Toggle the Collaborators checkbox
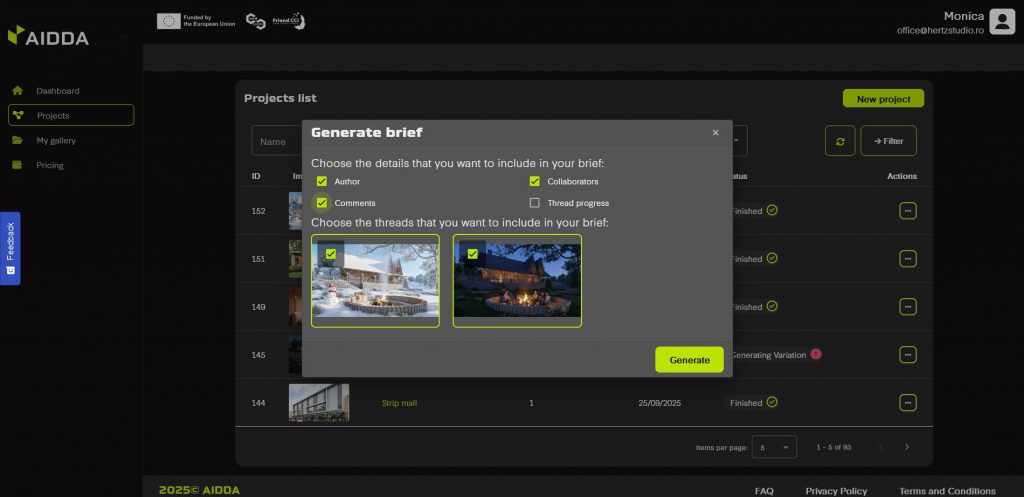This screenshot has height=497, width=1024. (535, 181)
